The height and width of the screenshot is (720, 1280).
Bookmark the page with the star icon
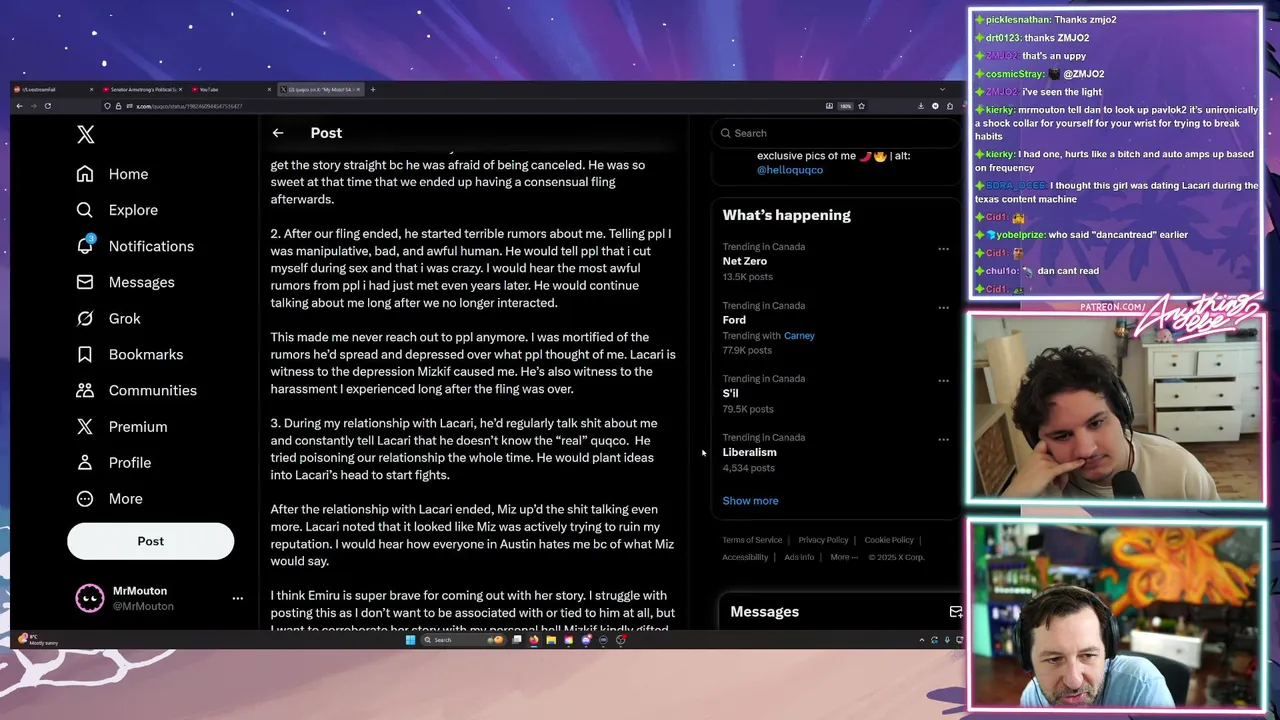click(861, 106)
